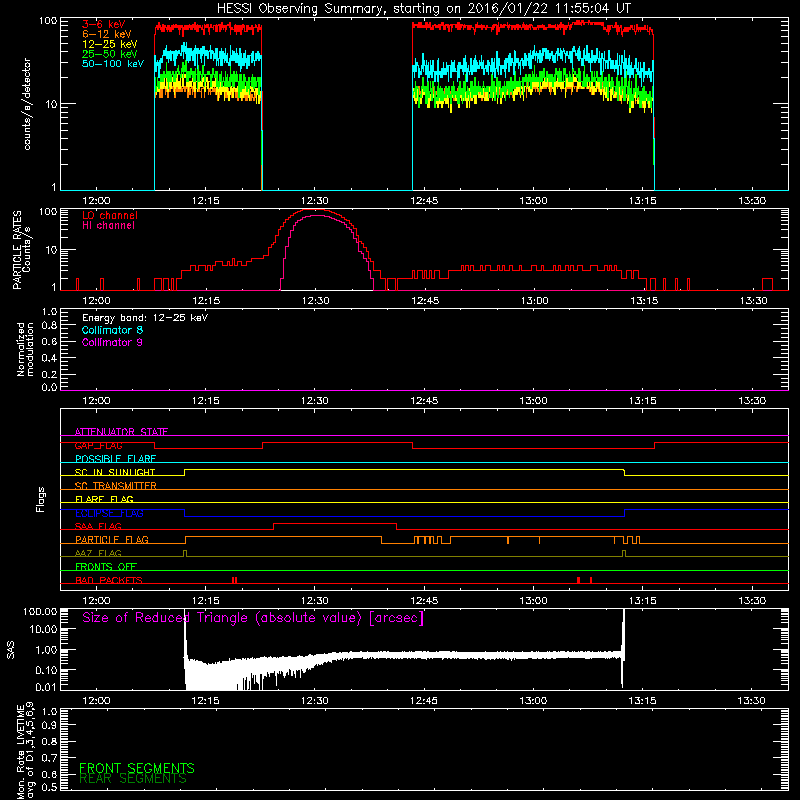Select the Collimator 8 legend label
This screenshot has width=800, height=800.
(x=112, y=330)
